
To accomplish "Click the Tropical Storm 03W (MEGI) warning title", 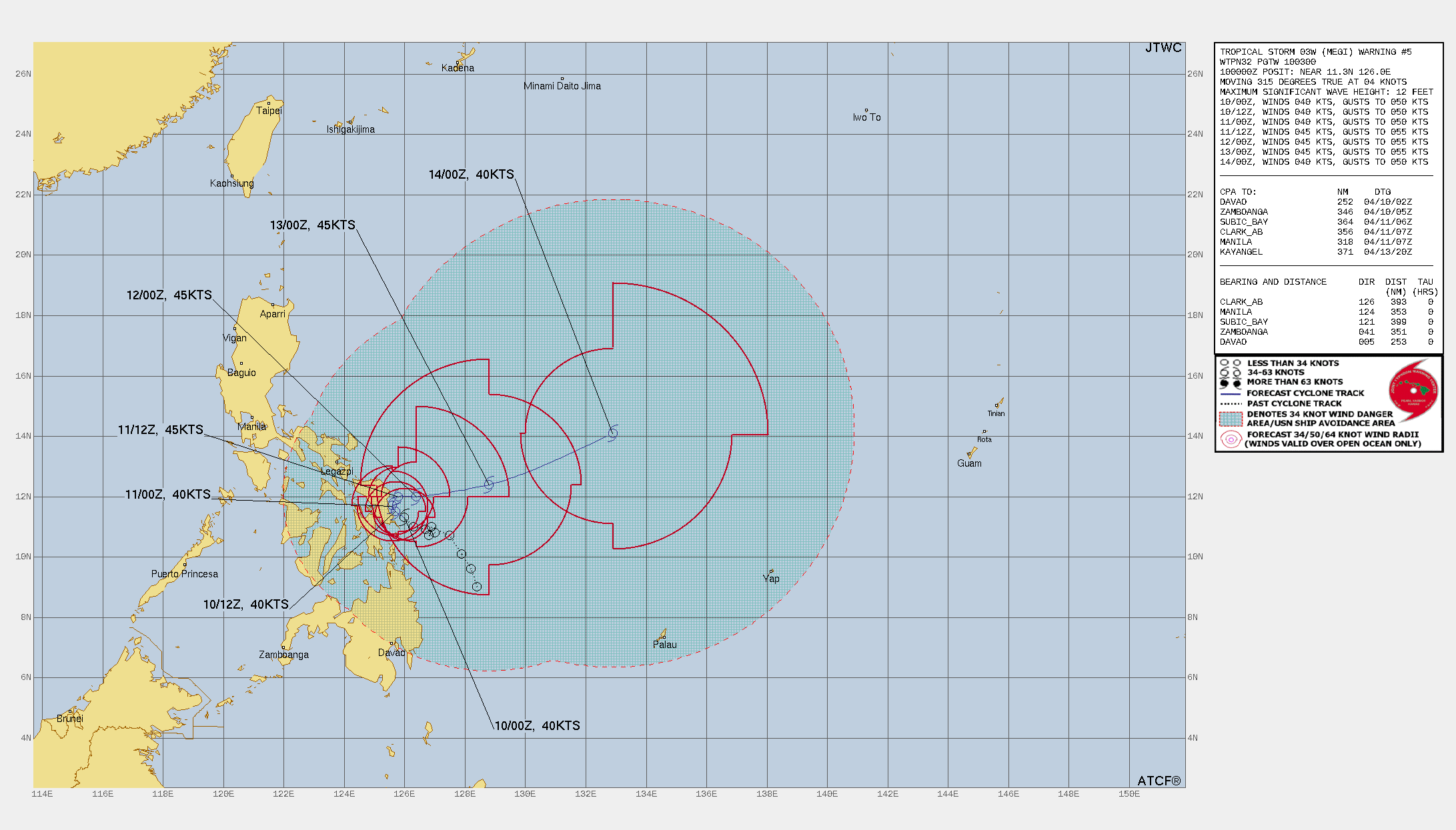I will 1315,52.
